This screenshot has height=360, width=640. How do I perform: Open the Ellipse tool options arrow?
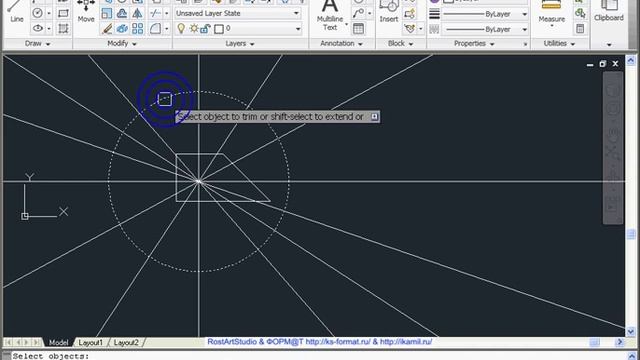(49, 29)
